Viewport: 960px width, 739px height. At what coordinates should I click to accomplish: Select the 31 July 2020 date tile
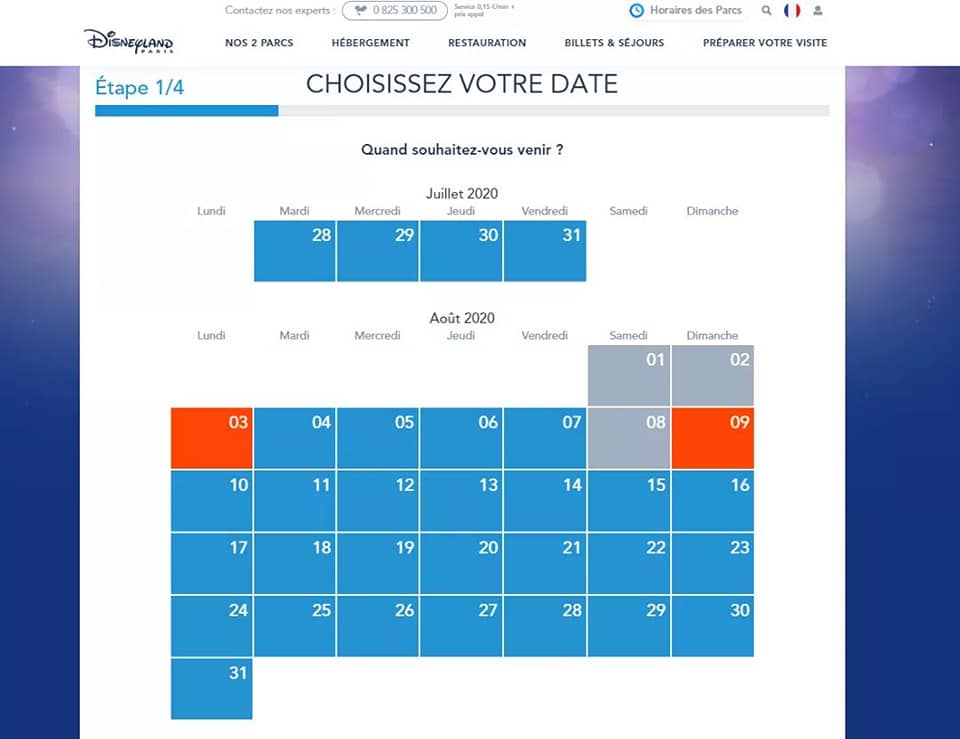click(545, 251)
